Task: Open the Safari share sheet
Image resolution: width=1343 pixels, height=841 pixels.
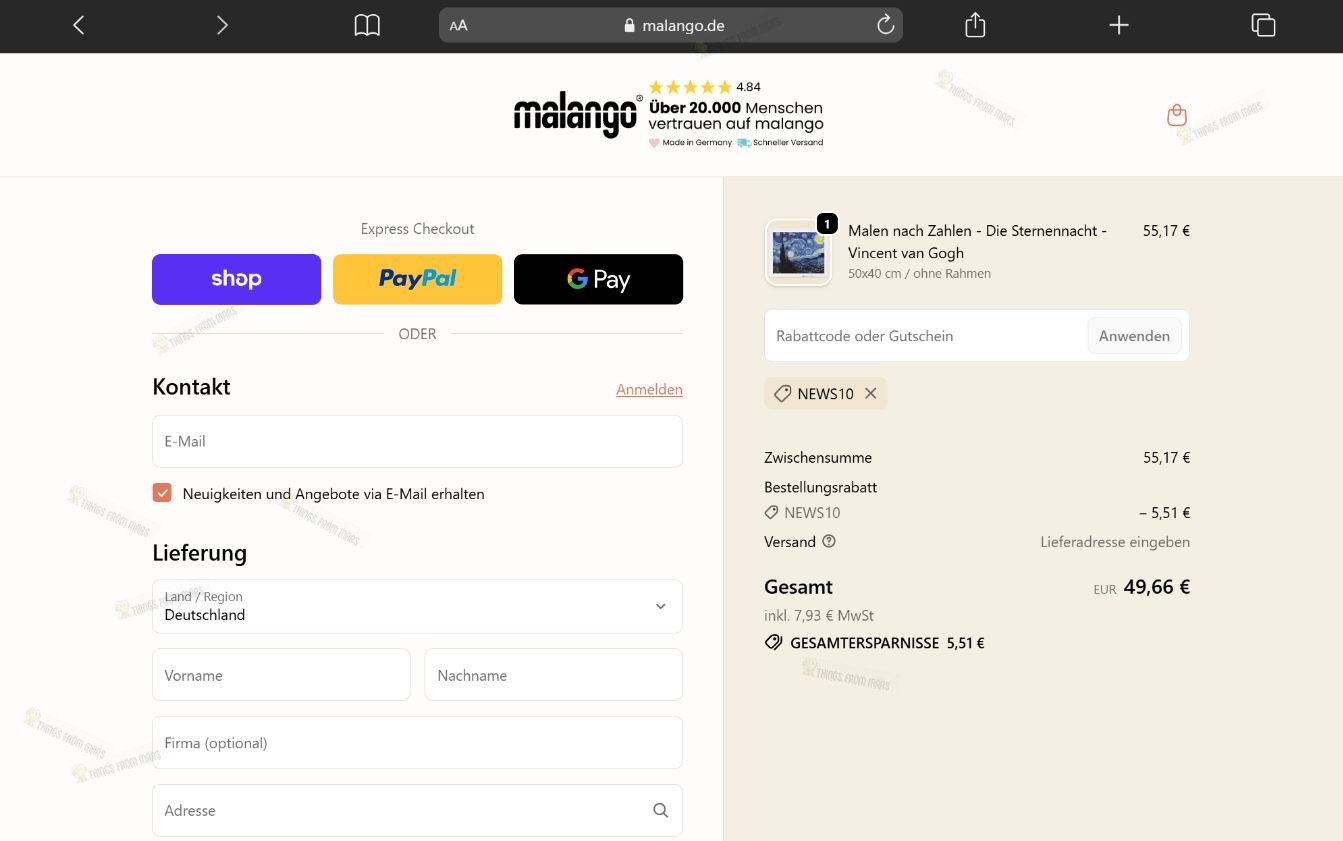Action: (975, 25)
